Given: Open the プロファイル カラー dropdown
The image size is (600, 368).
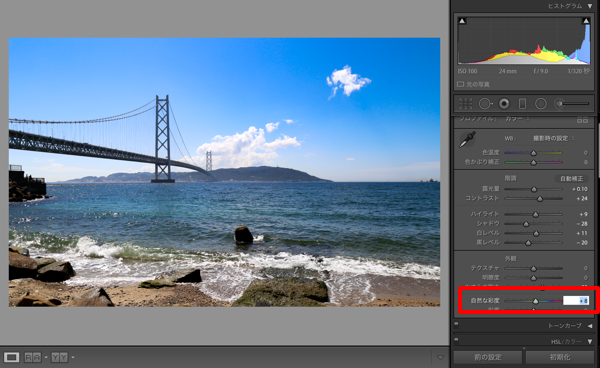Looking at the screenshot, I should [x=517, y=119].
